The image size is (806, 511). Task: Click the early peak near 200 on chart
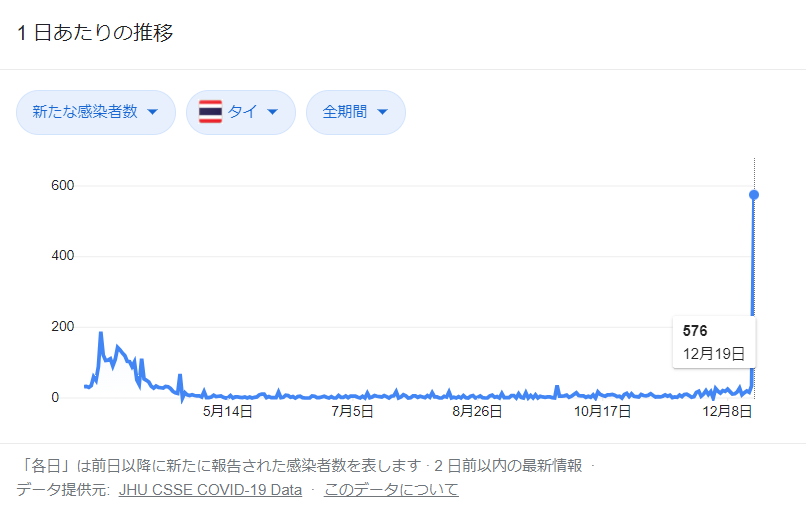[101, 333]
